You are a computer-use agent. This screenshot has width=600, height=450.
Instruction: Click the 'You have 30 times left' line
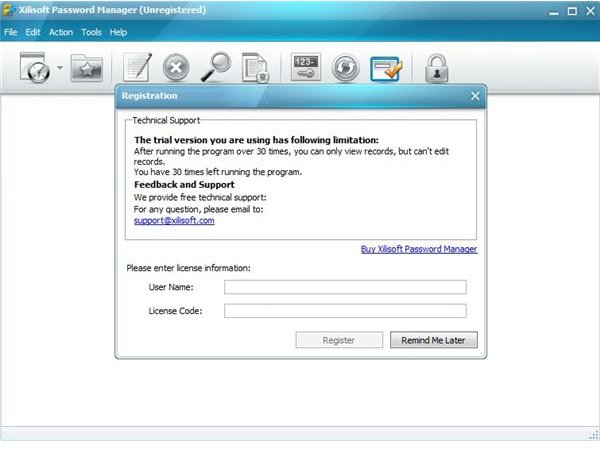(x=218, y=172)
